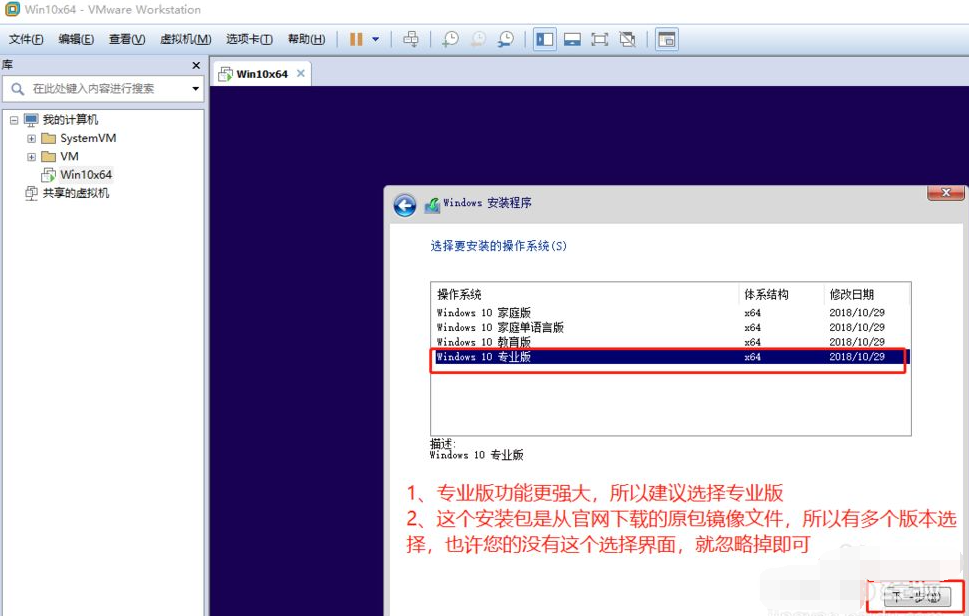Open the library search filter dropdown
Viewport: 969px width, 616px height.
pyautogui.click(x=195, y=89)
